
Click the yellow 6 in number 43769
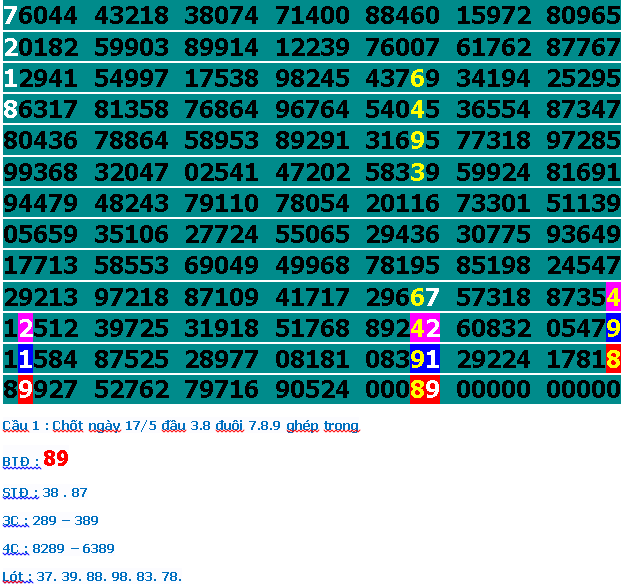418,79
